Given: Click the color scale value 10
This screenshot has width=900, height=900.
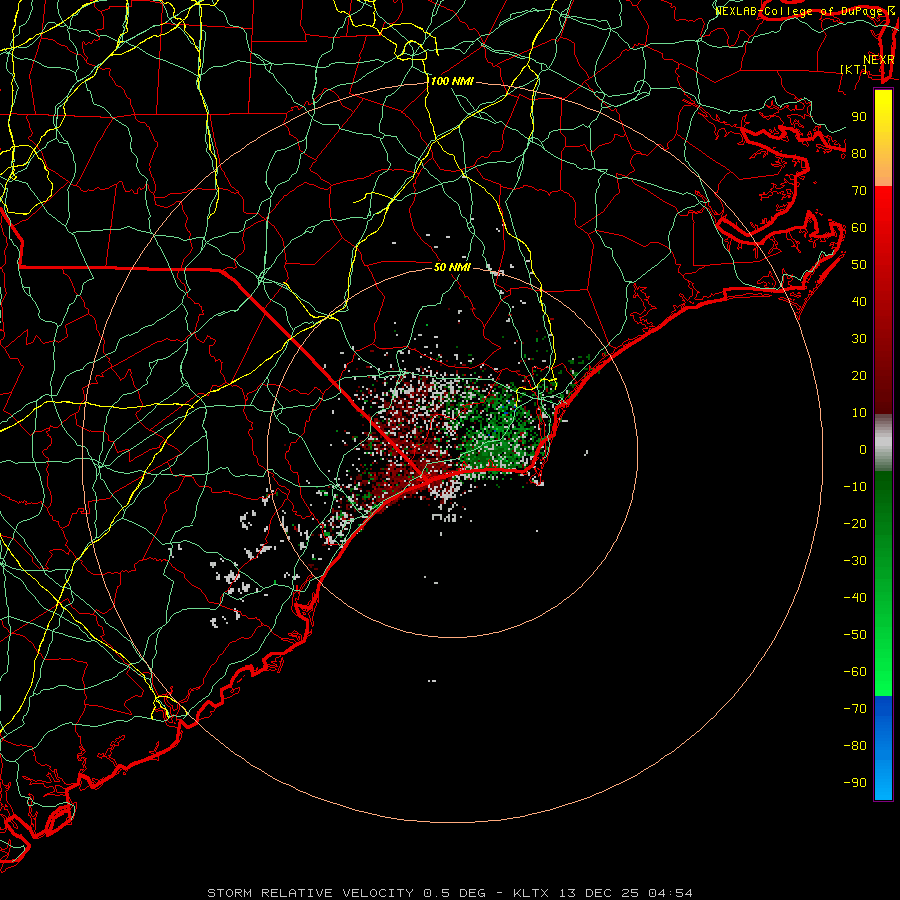Looking at the screenshot, I should 859,413.
